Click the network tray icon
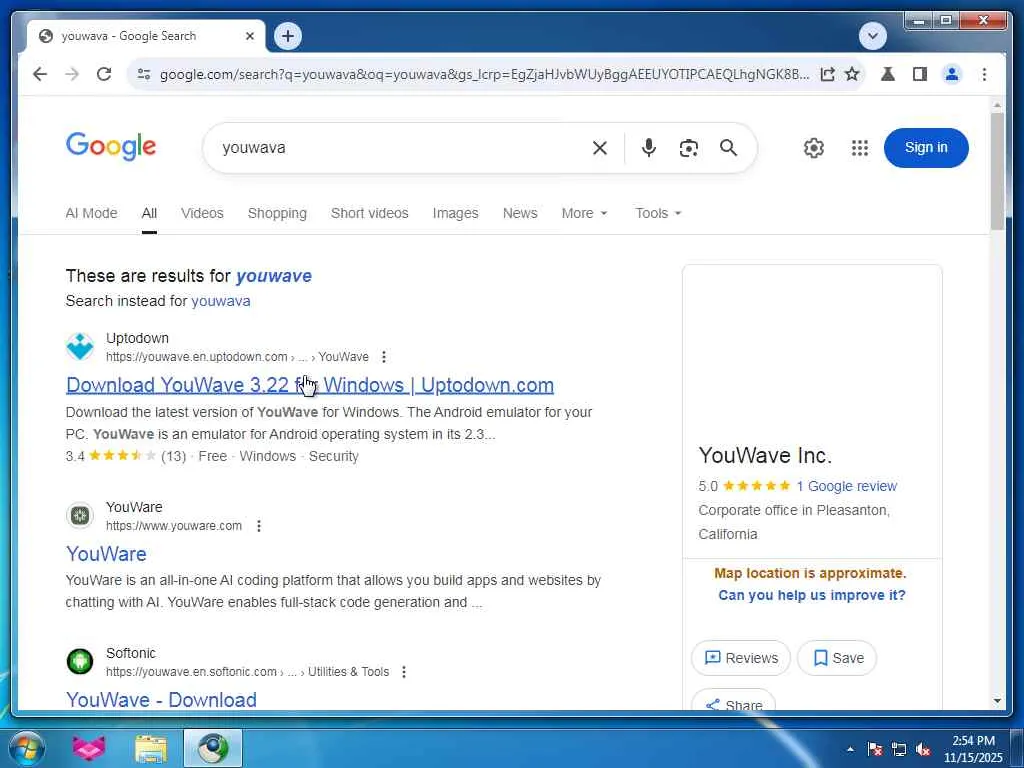Image resolution: width=1024 pixels, height=768 pixels. [x=899, y=749]
